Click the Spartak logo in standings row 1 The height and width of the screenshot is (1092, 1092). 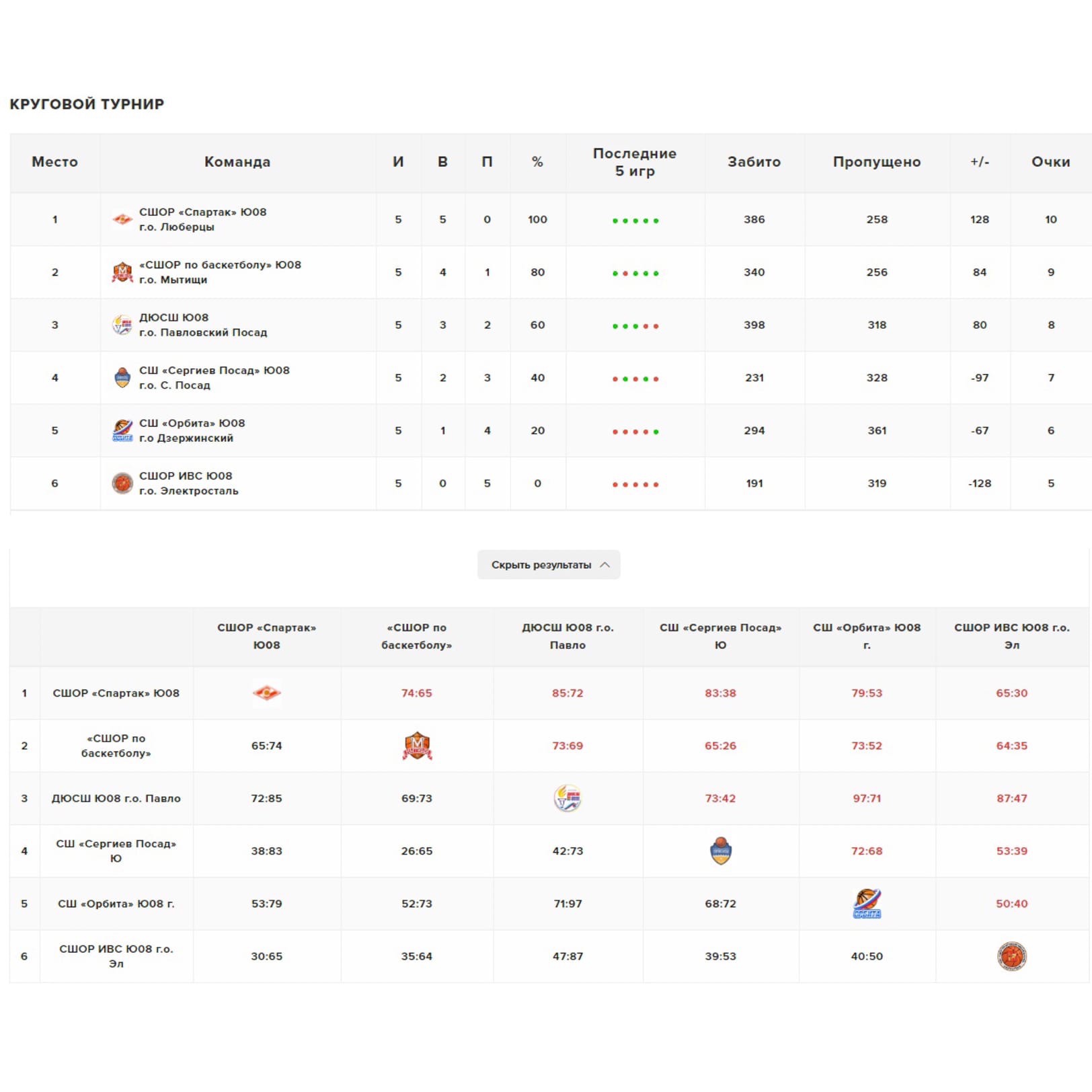[x=122, y=219]
